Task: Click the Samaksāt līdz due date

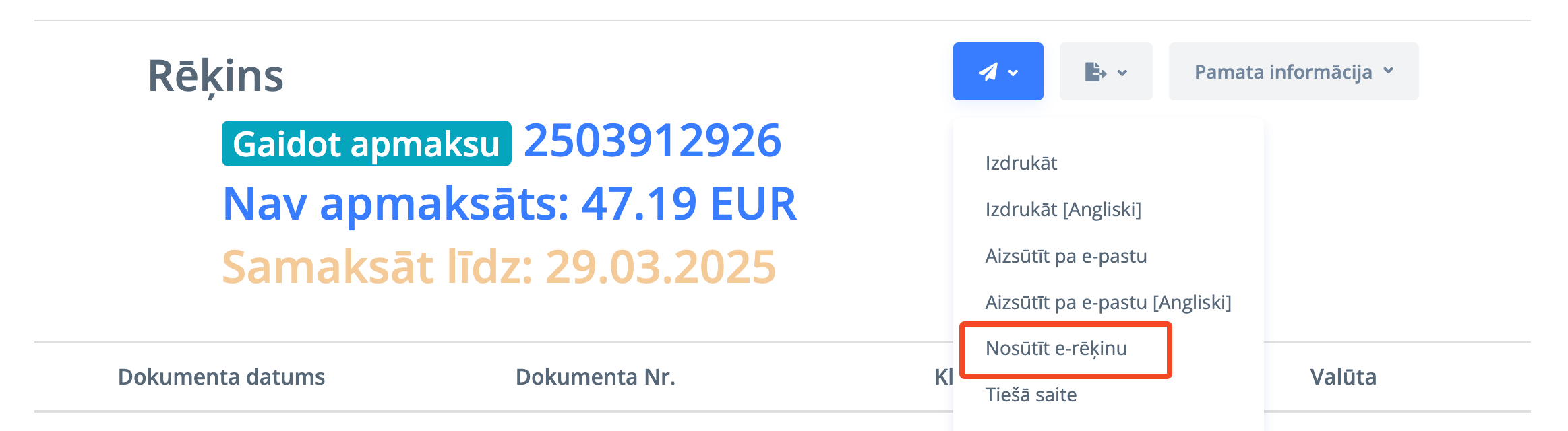Action: tap(499, 267)
